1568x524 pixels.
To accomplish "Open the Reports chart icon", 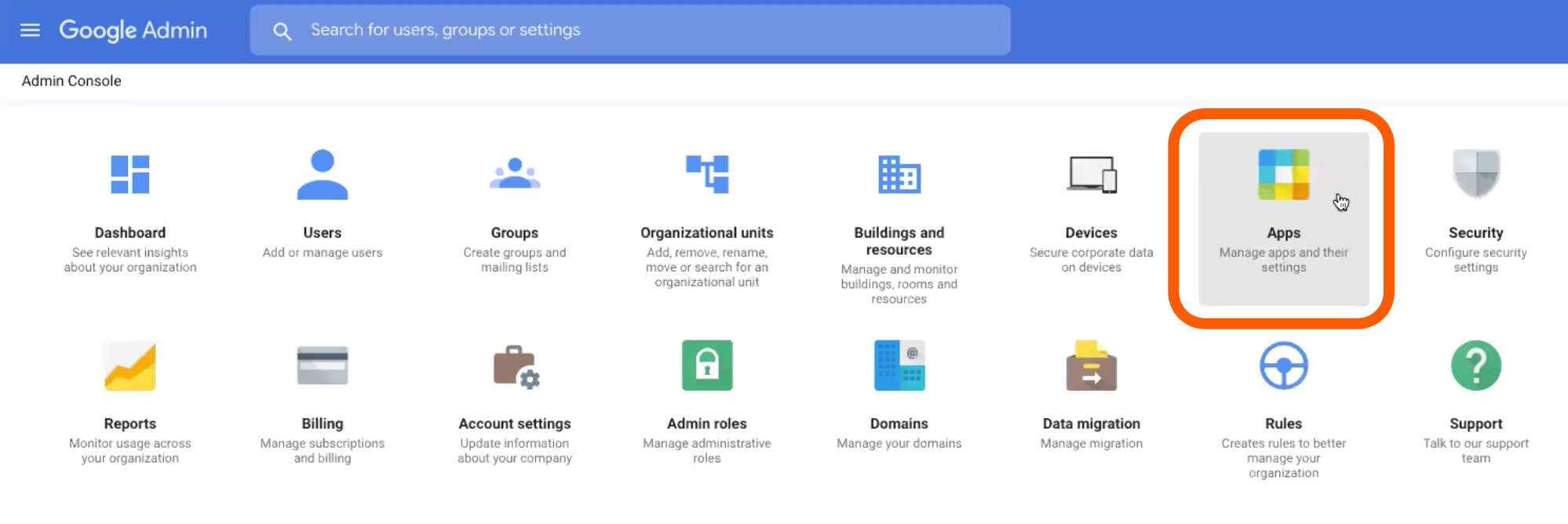I will point(130,366).
